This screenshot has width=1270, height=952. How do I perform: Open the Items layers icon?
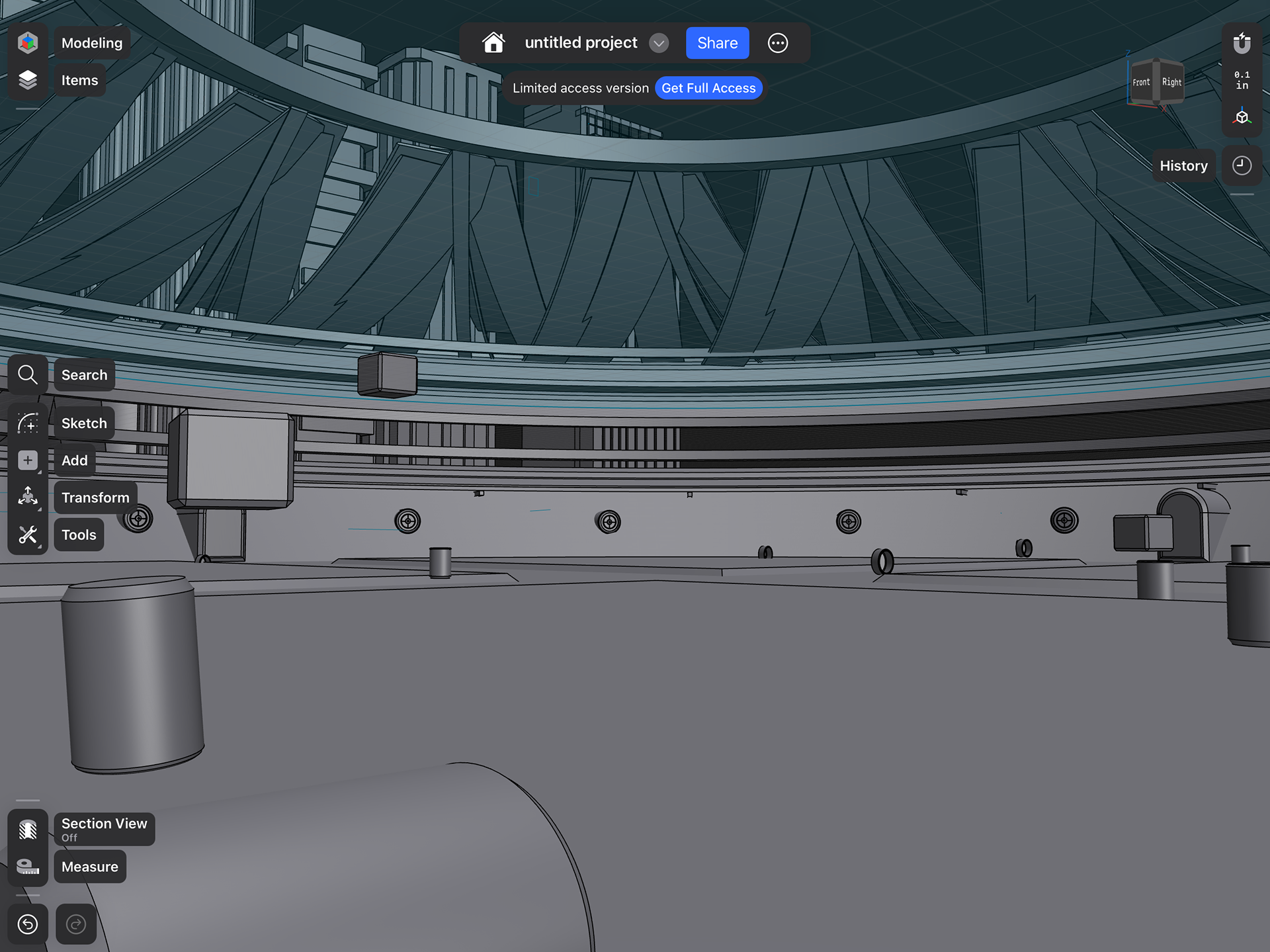[x=28, y=80]
